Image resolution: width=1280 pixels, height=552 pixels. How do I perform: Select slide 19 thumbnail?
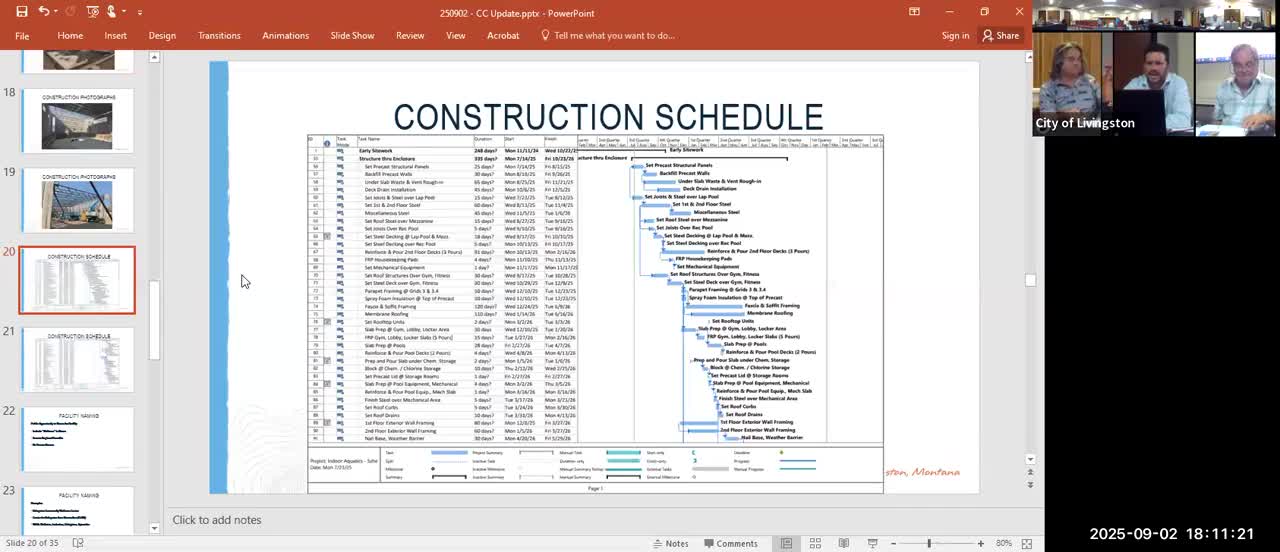(77, 201)
